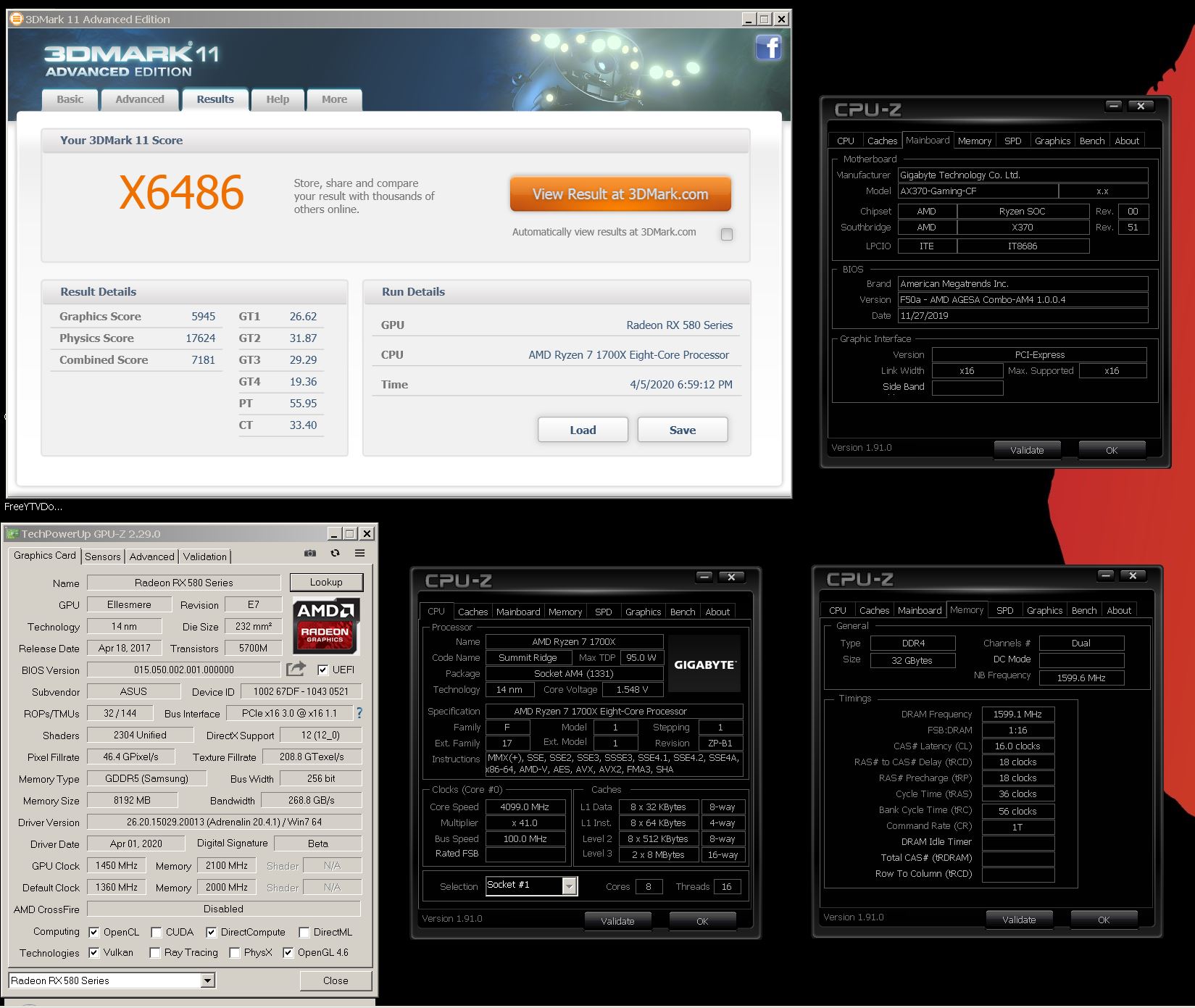The image size is (1195, 1008).
Task: Click OK in the CPU-Z CPU window
Action: (x=702, y=921)
